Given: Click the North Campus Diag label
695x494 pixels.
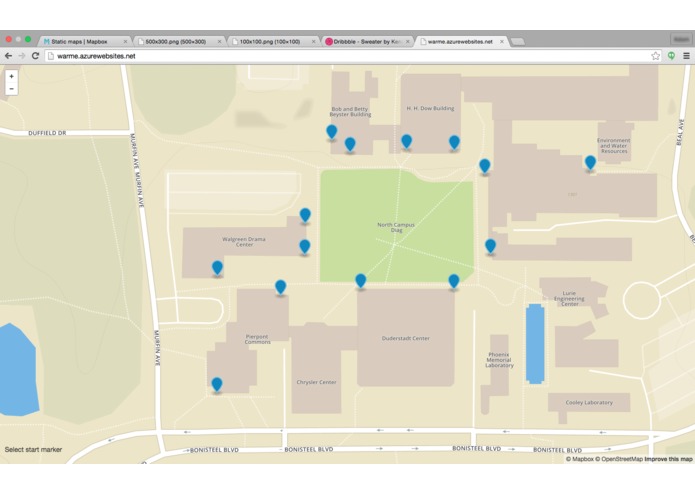Looking at the screenshot, I should click(396, 227).
